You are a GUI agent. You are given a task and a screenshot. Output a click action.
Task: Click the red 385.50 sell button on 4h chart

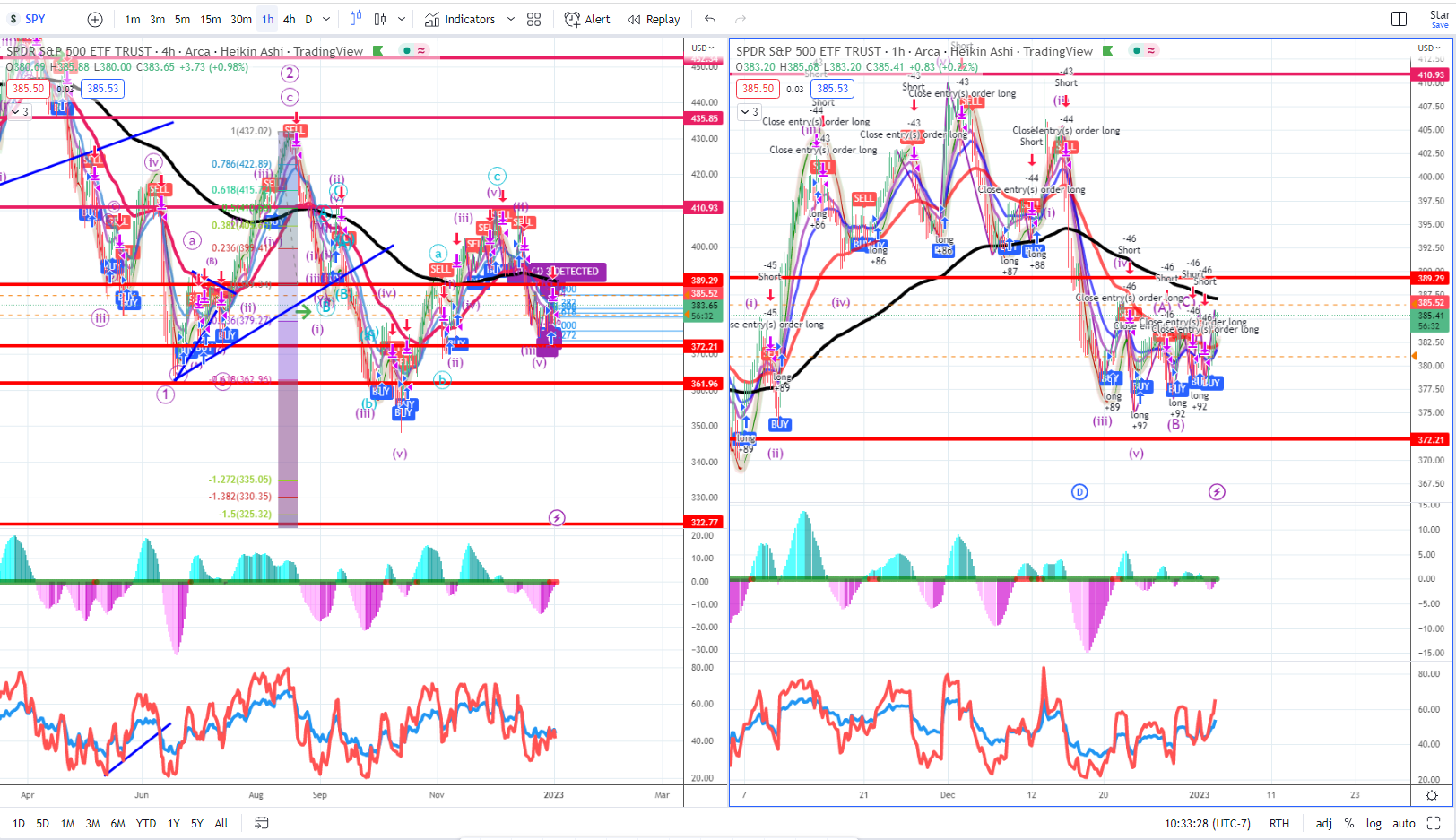29,88
